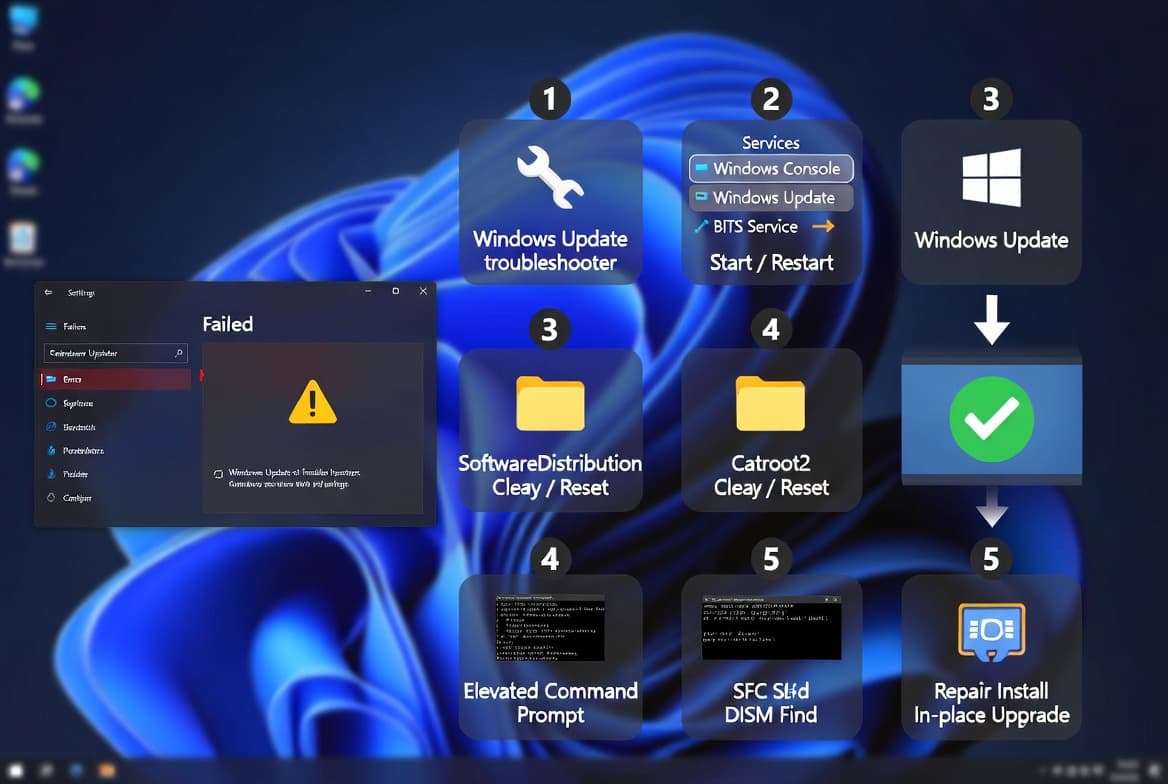
Task: Click the wrench icon for Windows Update troubleshooter
Action: point(550,177)
